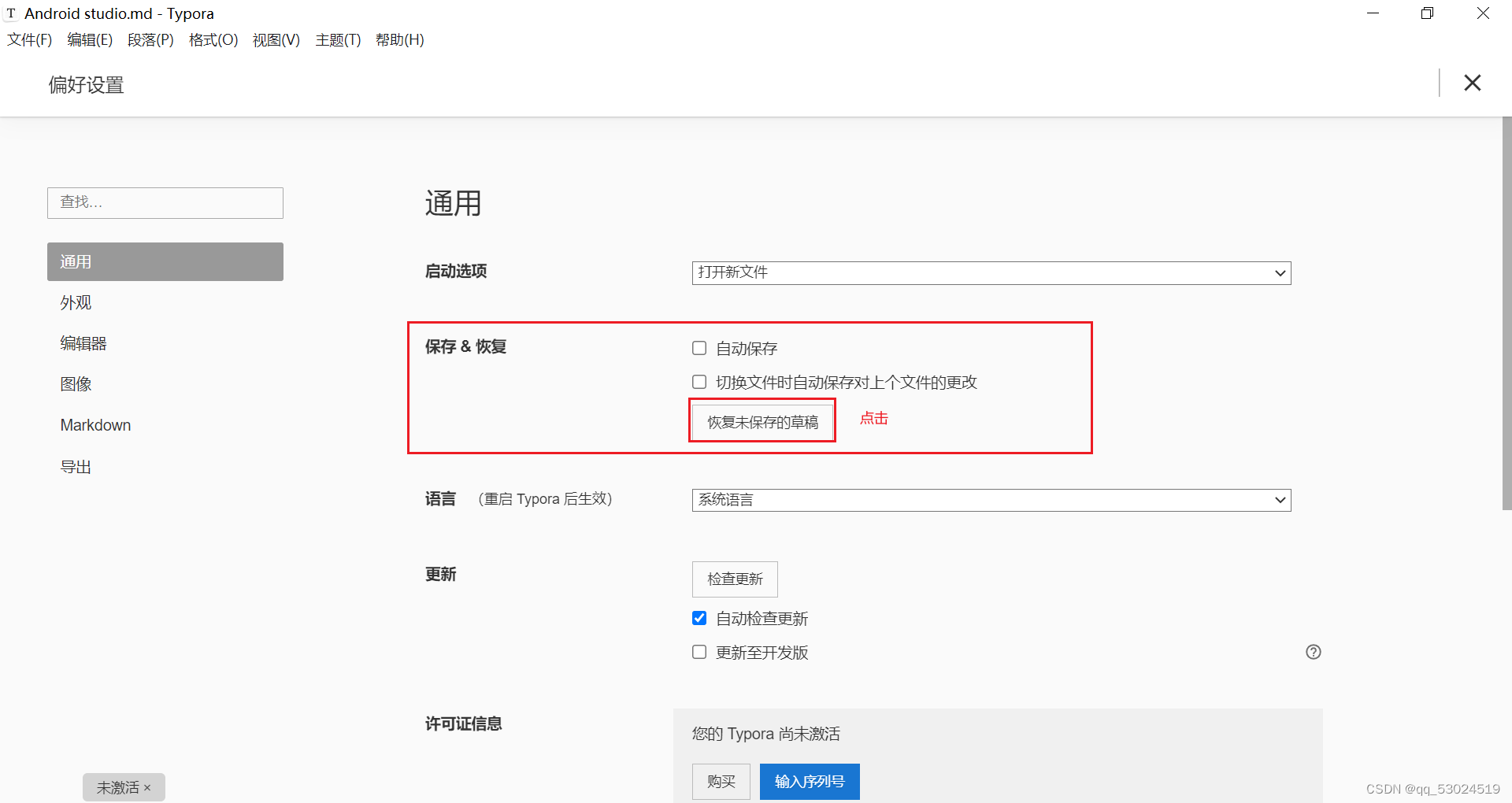Click the 保存 & 恢复 label
This screenshot has height=803, width=1512.
coord(465,346)
